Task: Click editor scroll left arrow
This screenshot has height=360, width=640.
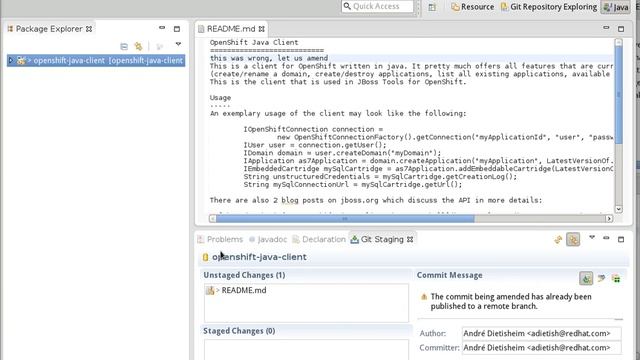Action: click(213, 219)
